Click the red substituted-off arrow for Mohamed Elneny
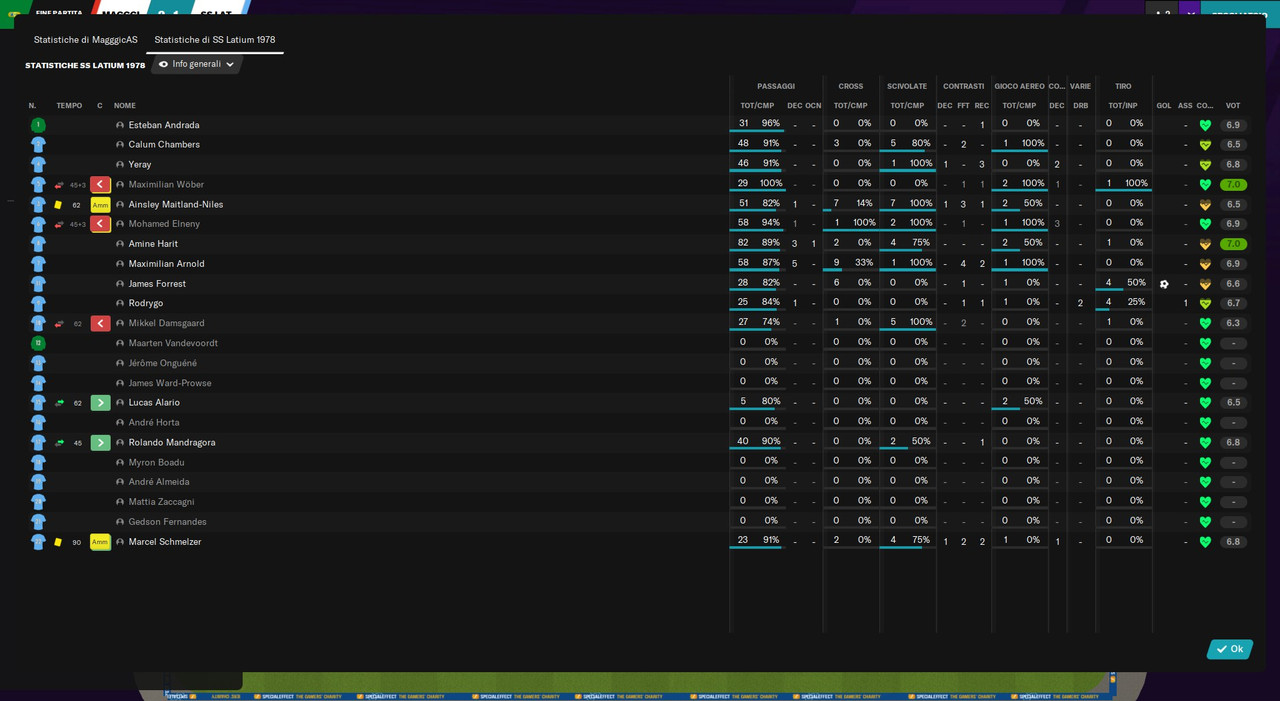Screen dimensions: 1280x701 coord(100,224)
